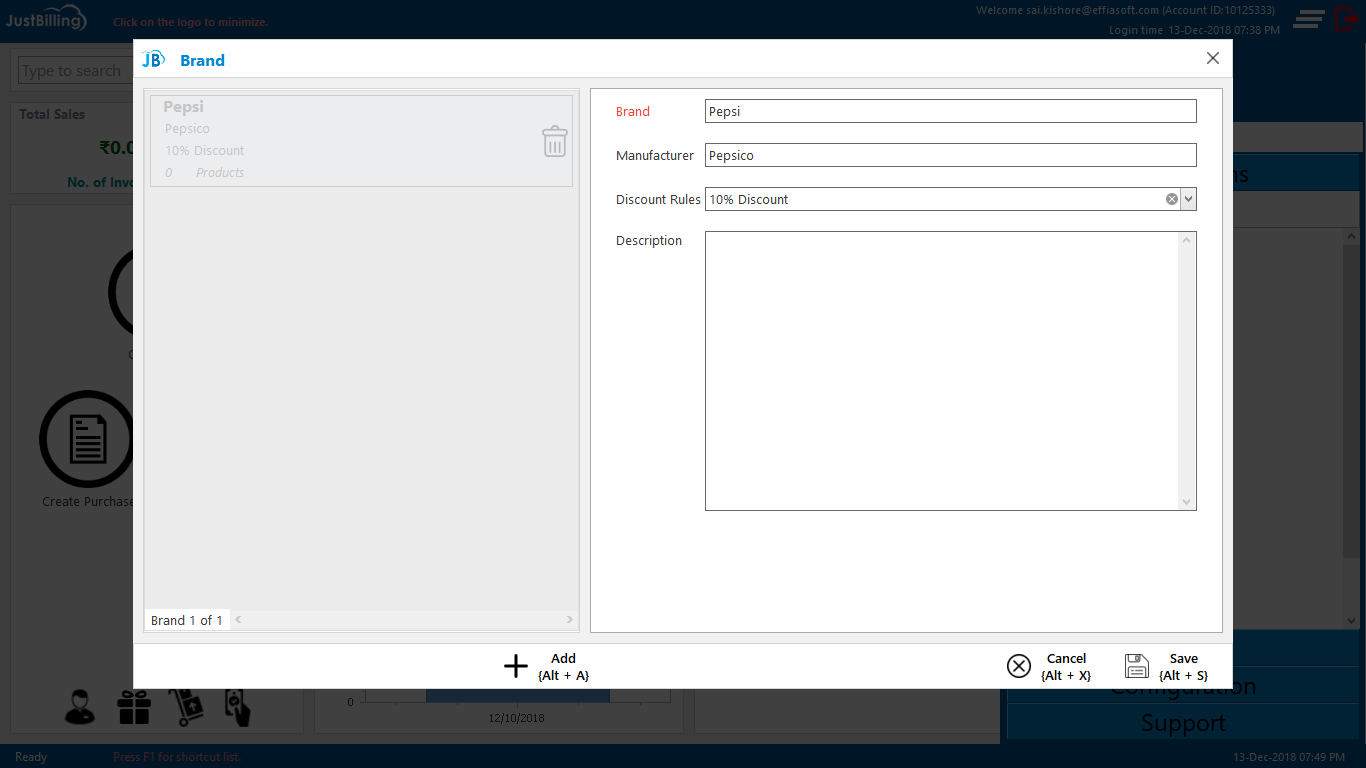
Task: Delete the Pepsi brand with trash icon
Action: tap(555, 141)
